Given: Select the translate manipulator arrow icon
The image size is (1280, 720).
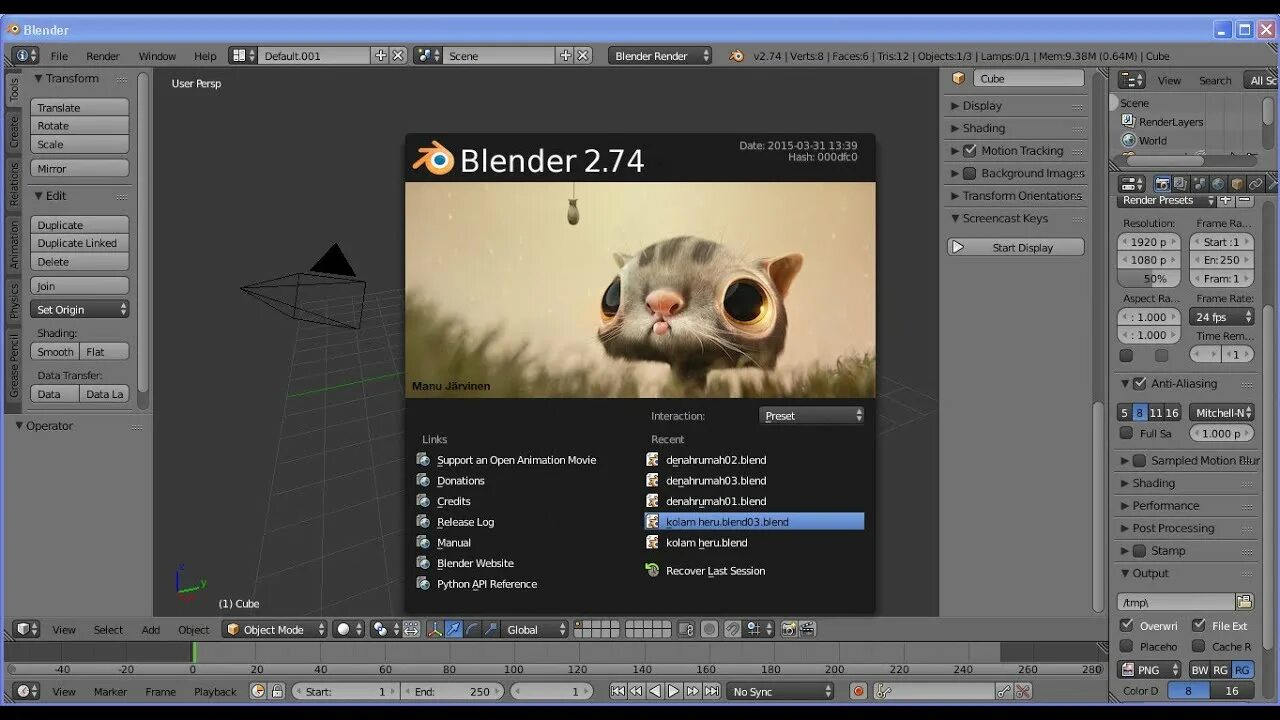Looking at the screenshot, I should [x=453, y=629].
